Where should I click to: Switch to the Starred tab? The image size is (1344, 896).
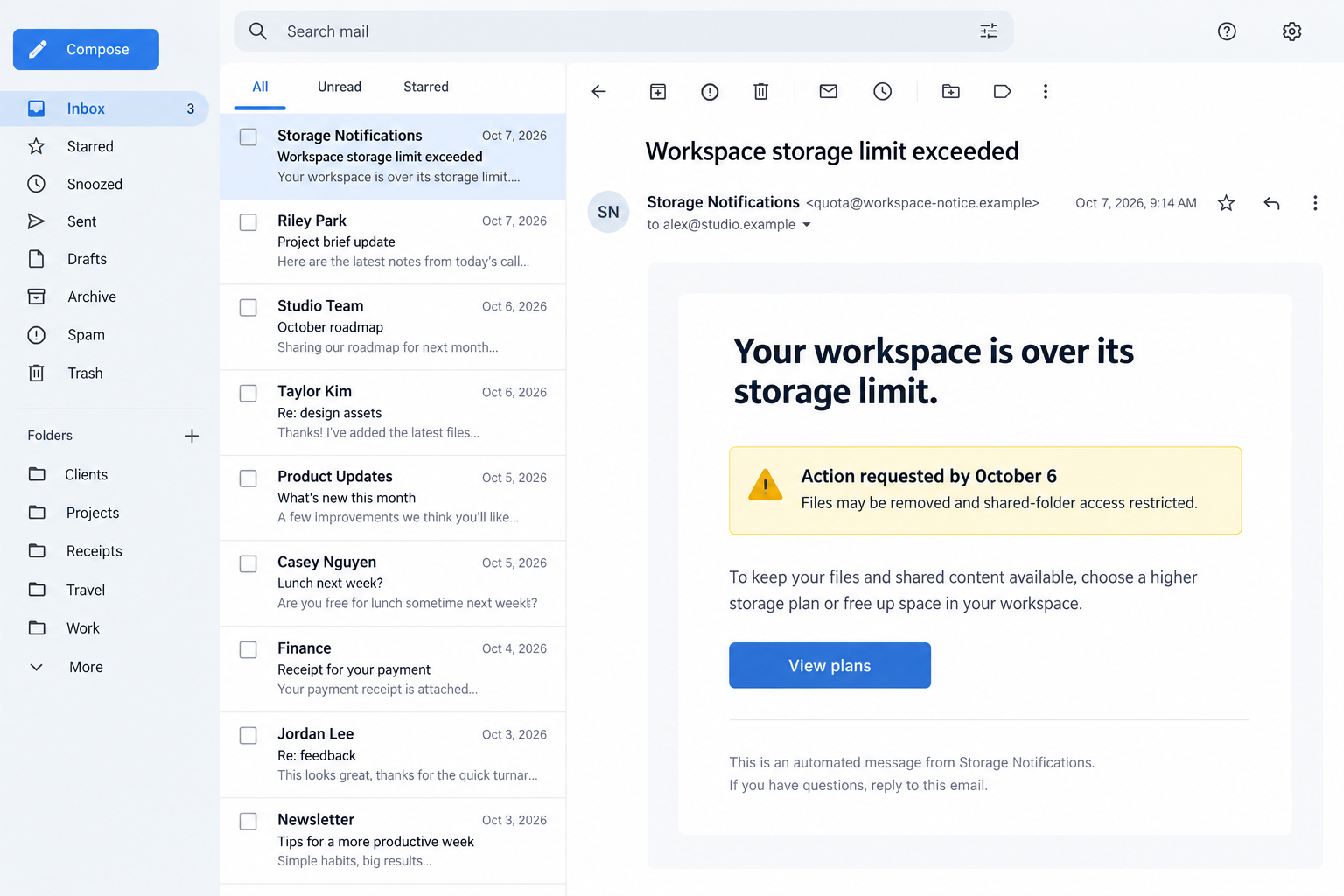426,87
